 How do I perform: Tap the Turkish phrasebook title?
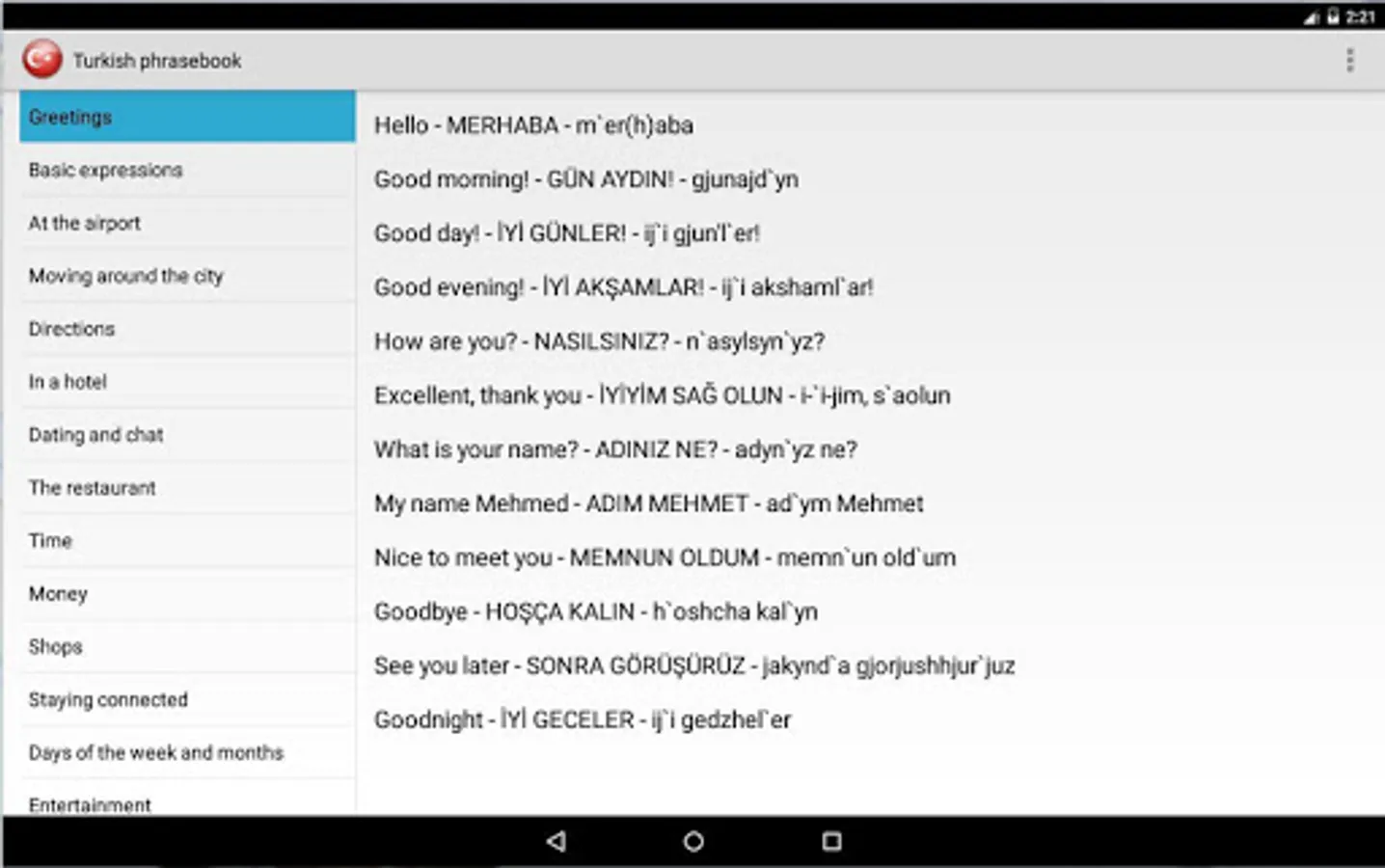point(157,61)
